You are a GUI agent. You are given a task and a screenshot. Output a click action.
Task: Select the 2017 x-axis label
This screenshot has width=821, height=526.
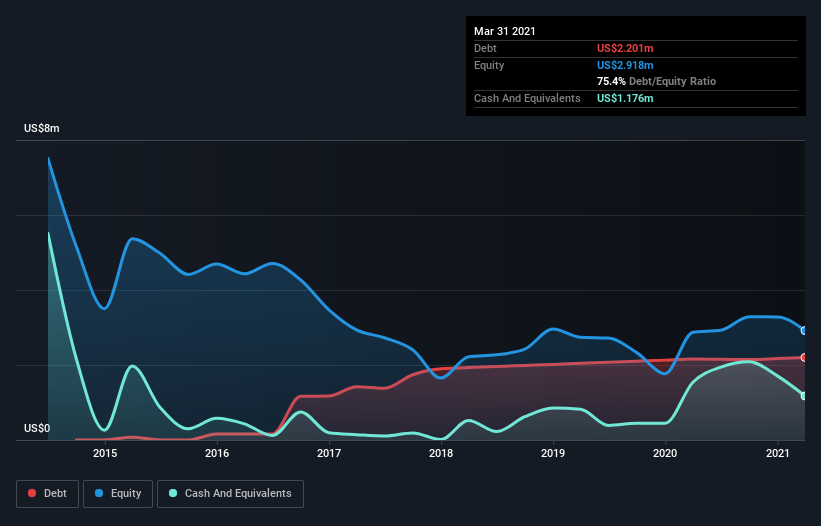click(329, 453)
